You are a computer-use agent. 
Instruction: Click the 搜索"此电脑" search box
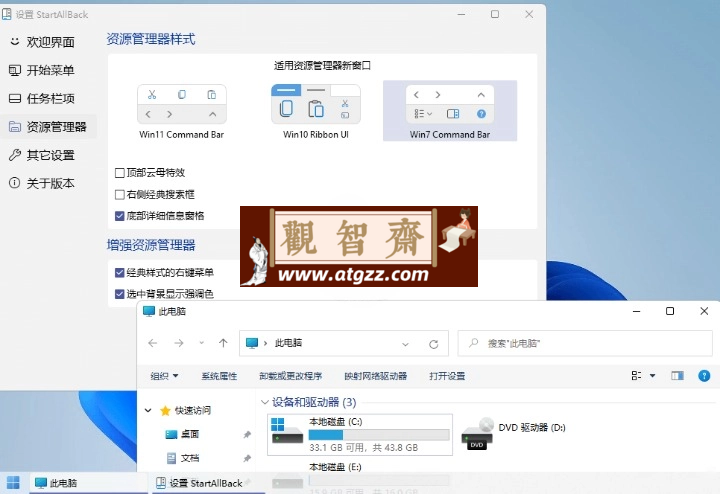[x=585, y=343]
